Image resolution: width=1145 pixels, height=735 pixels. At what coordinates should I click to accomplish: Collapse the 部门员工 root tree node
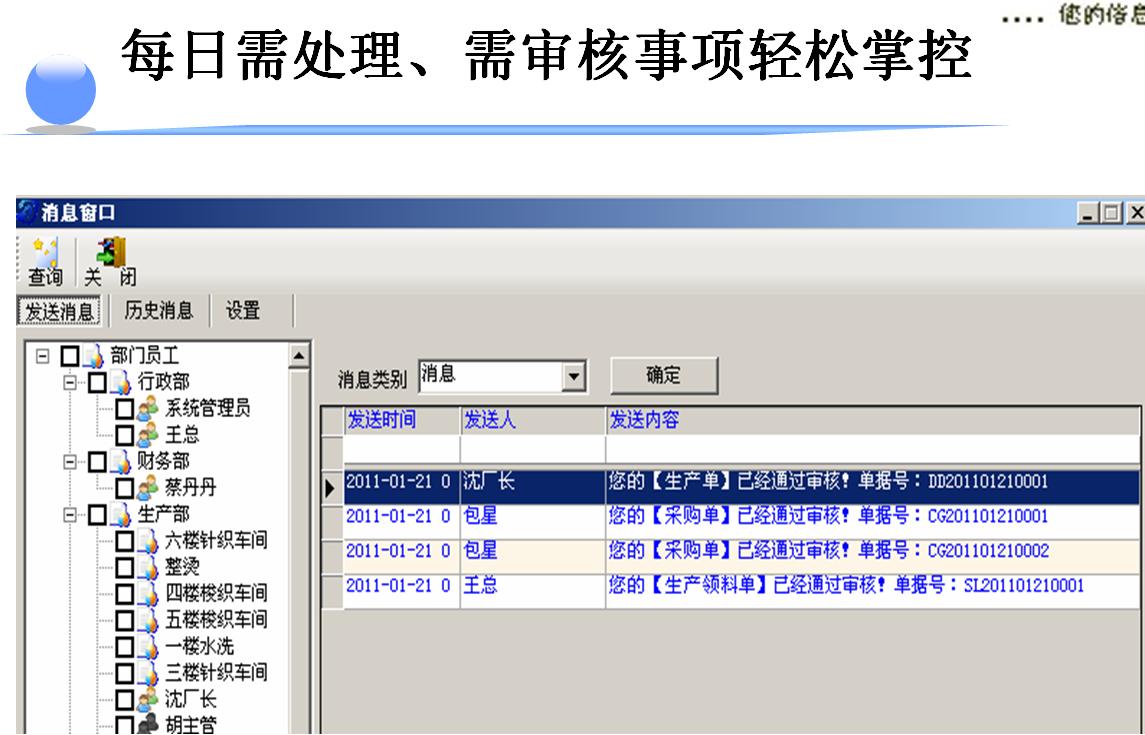click(43, 356)
